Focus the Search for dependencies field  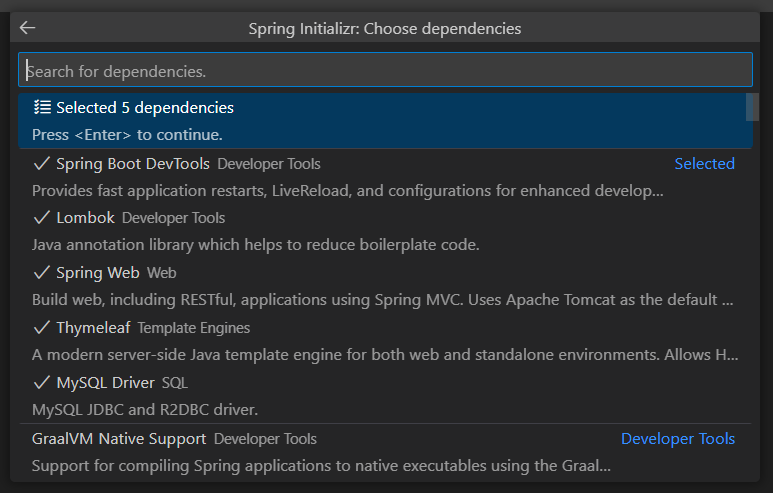click(x=386, y=70)
